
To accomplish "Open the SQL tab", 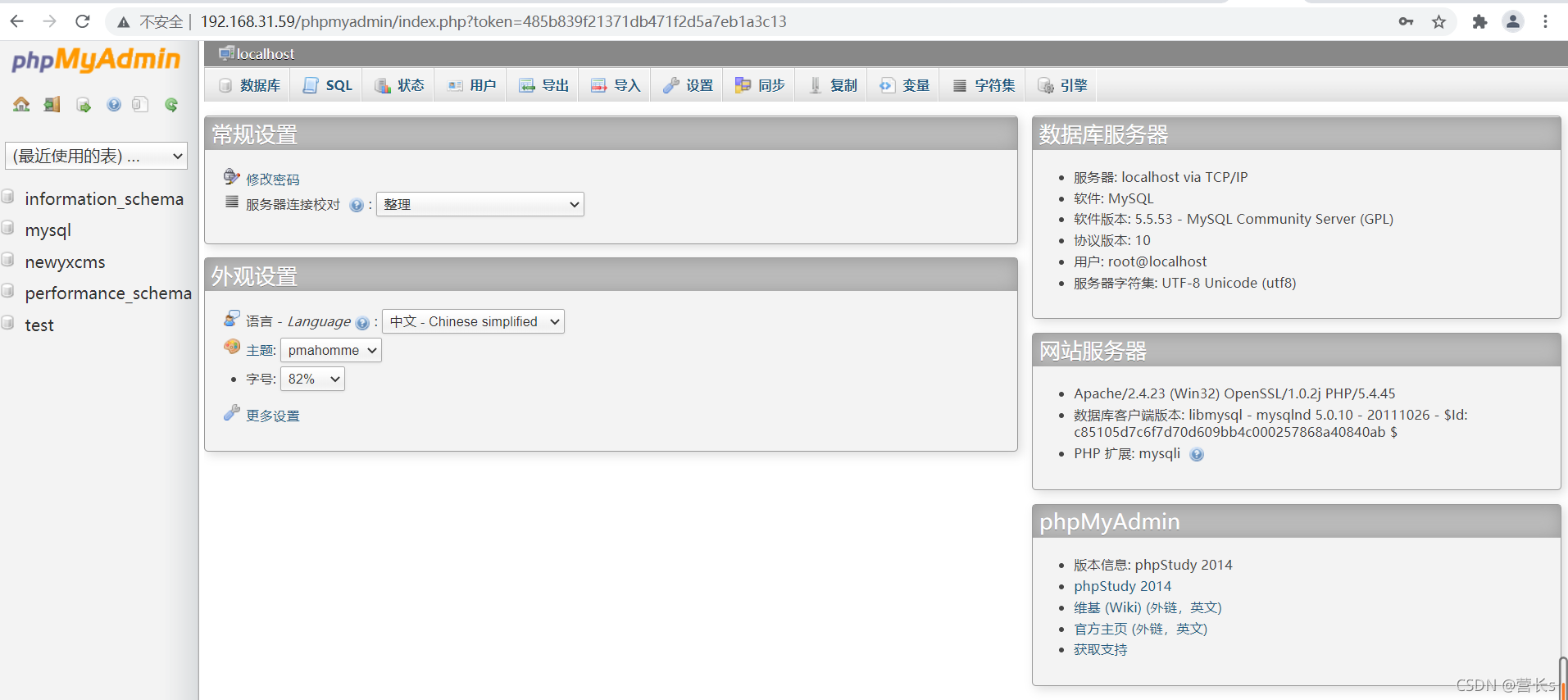I will click(327, 85).
